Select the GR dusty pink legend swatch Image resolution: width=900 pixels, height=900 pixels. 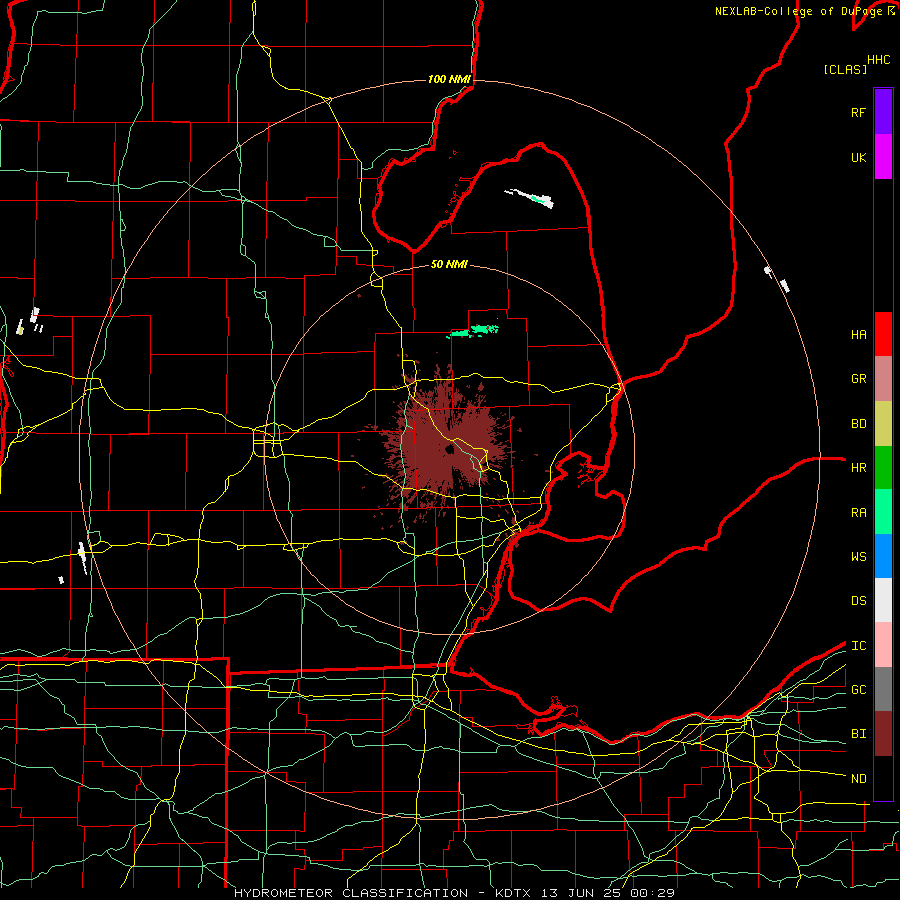point(883,379)
